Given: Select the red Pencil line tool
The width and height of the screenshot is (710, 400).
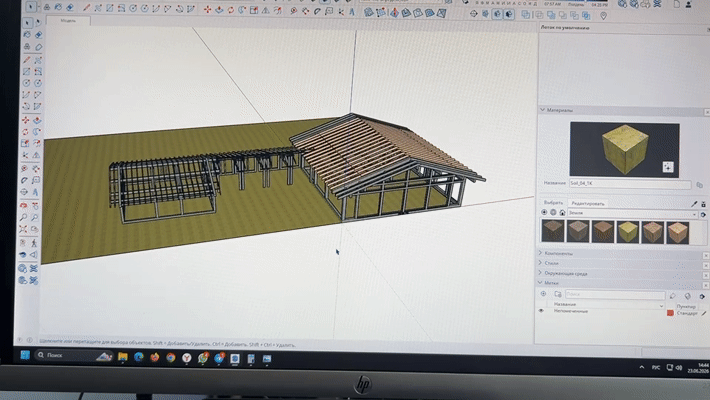Looking at the screenshot, I should coord(27,60).
